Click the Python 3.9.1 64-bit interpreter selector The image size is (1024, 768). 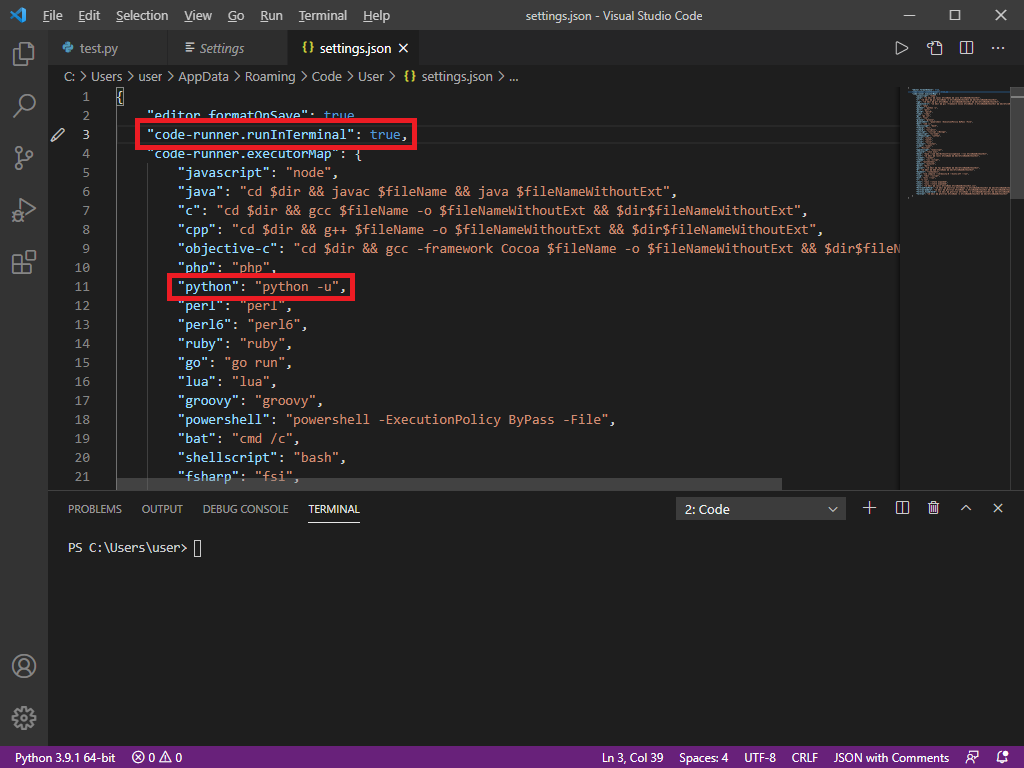[x=65, y=758]
